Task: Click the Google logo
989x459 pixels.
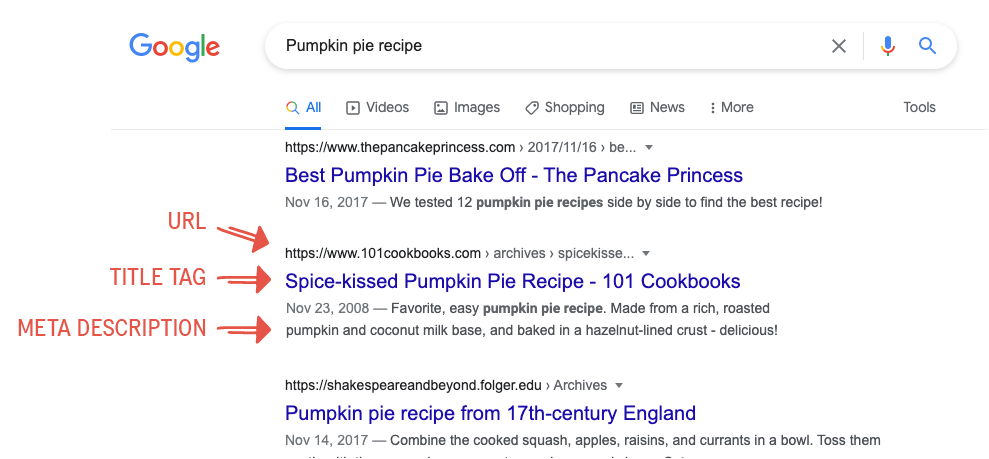Action: coord(174,46)
